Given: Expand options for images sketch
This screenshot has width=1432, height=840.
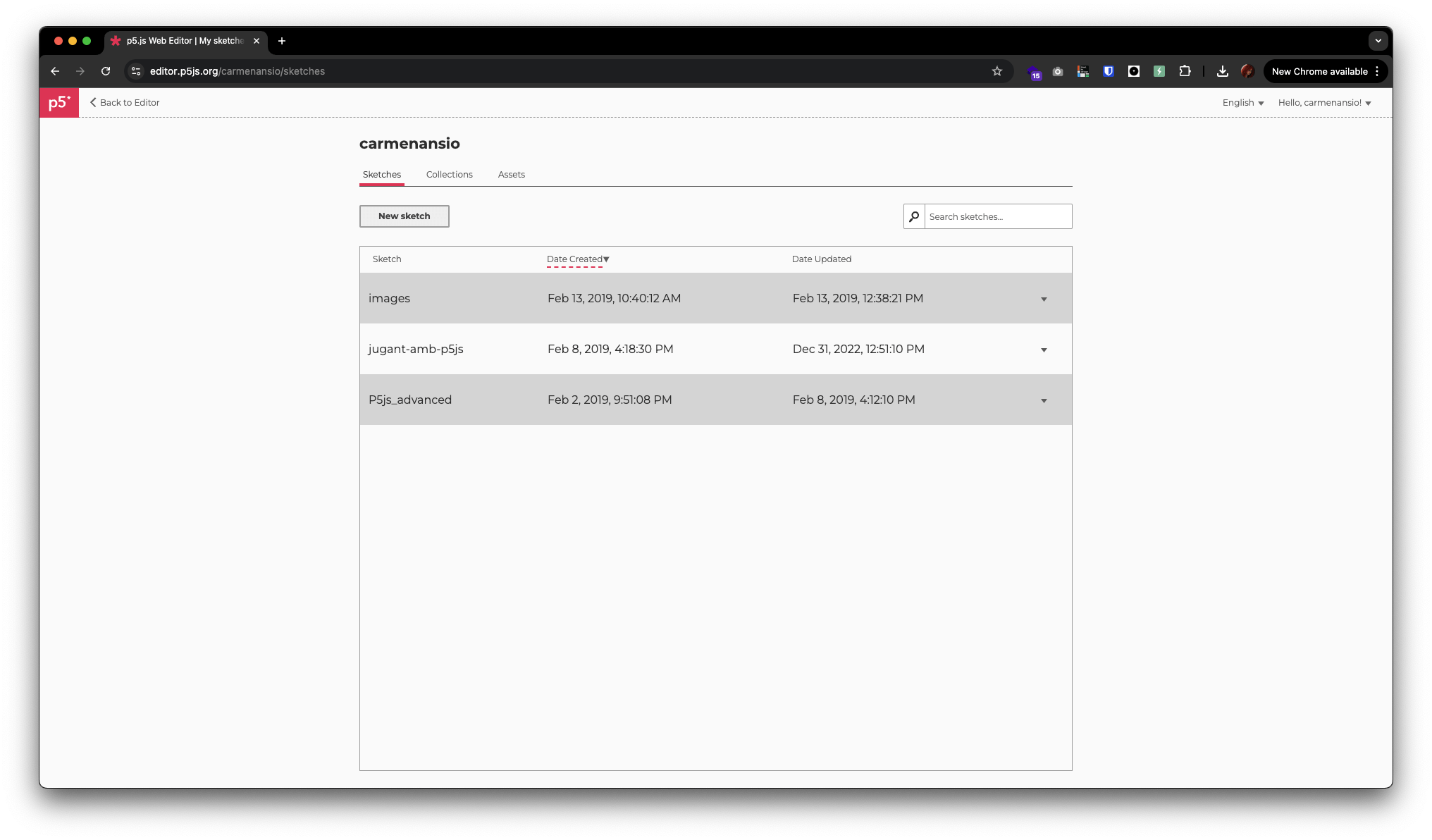Looking at the screenshot, I should 1044,299.
